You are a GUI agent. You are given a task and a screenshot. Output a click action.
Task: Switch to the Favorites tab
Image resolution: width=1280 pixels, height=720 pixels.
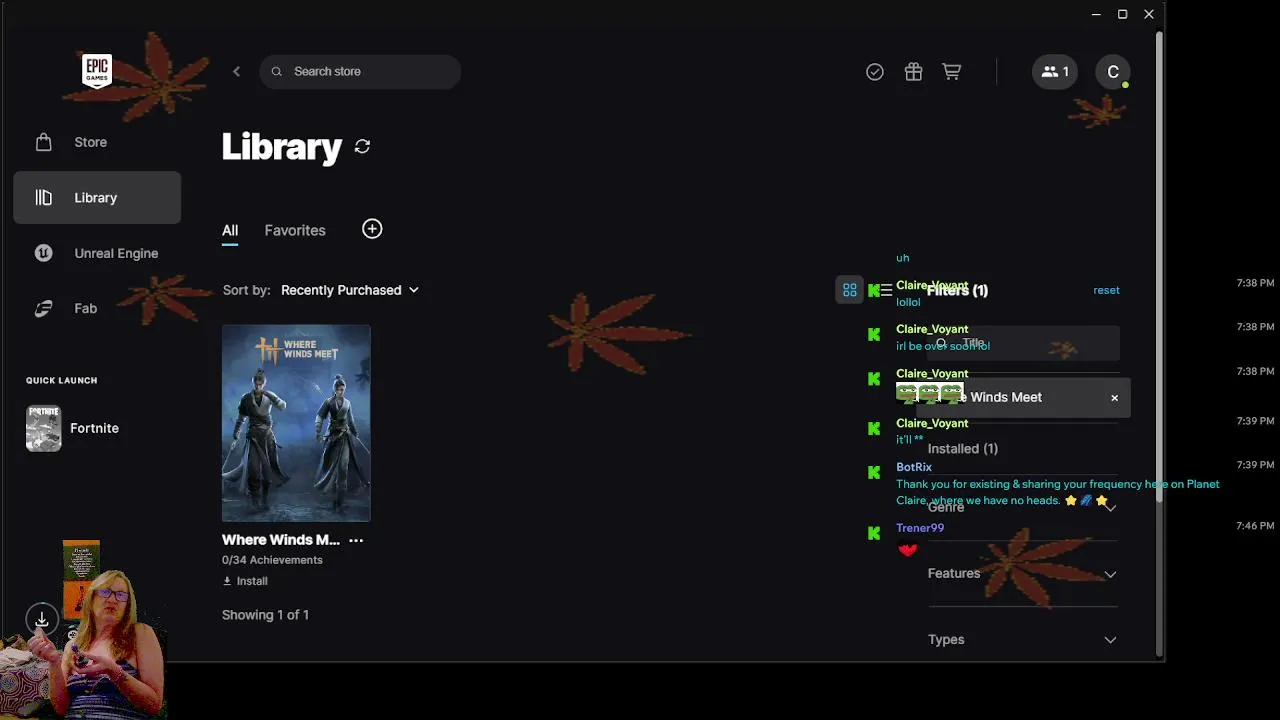(x=295, y=230)
